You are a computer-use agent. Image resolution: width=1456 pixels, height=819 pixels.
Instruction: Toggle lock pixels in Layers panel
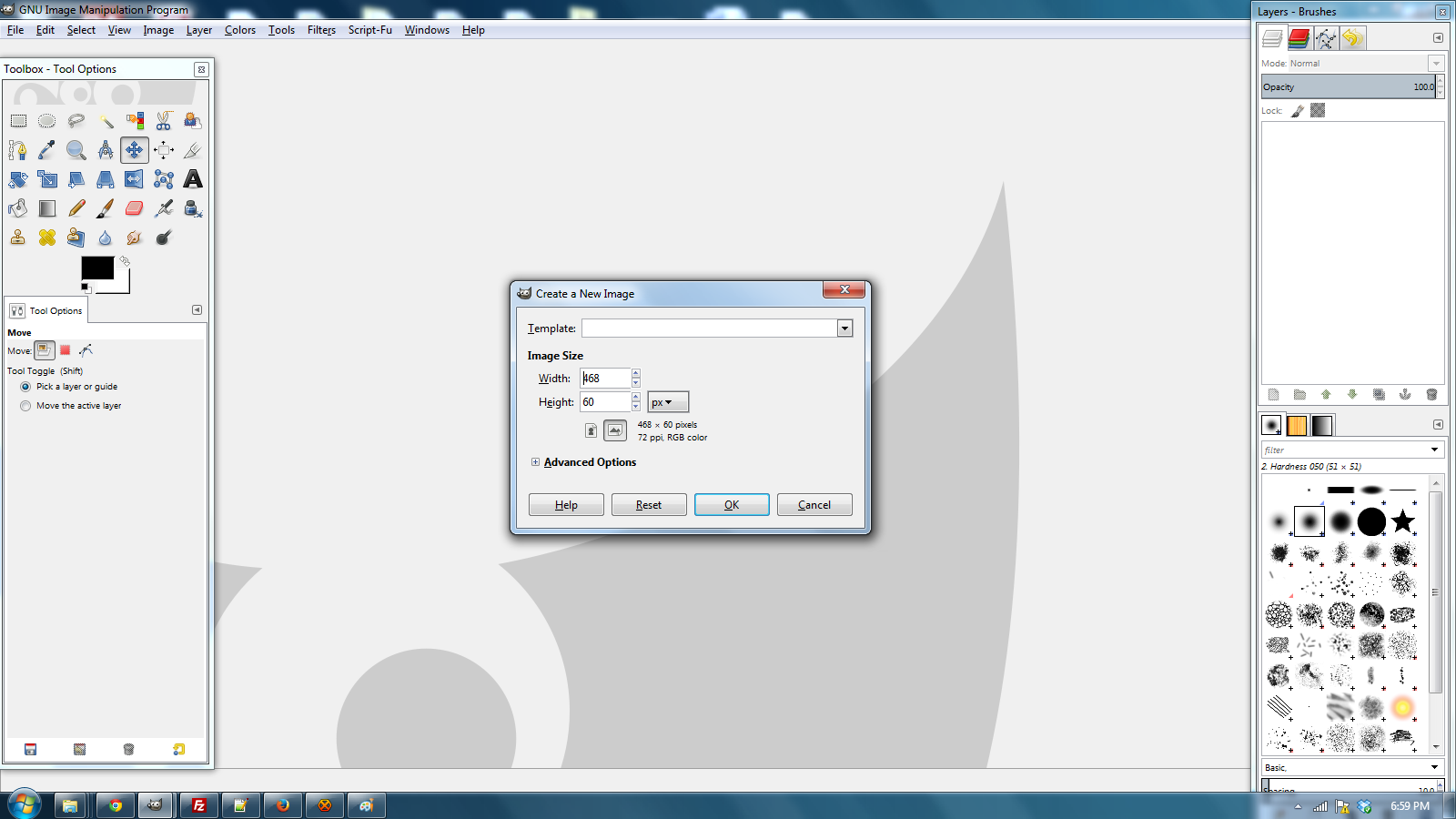(1298, 111)
